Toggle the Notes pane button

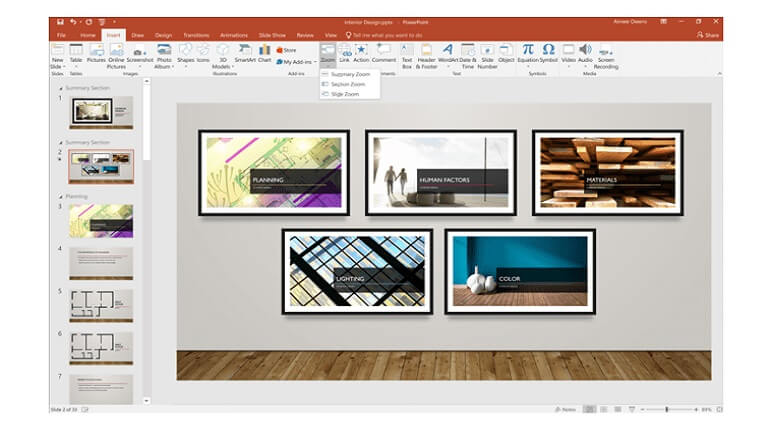pyautogui.click(x=565, y=409)
